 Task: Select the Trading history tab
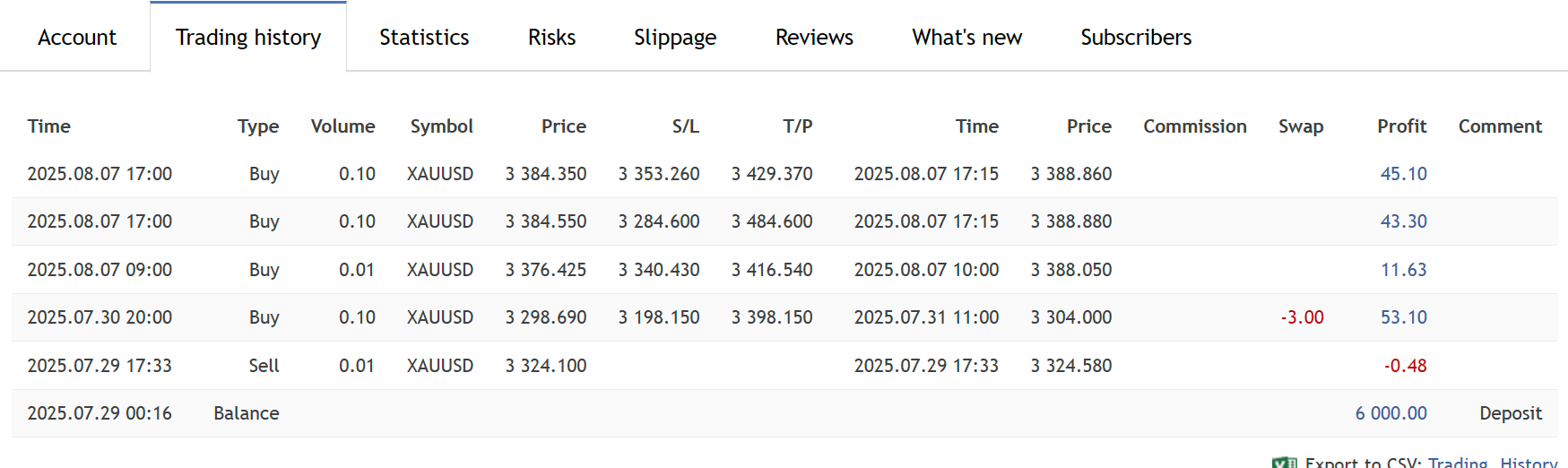pyautogui.click(x=248, y=38)
